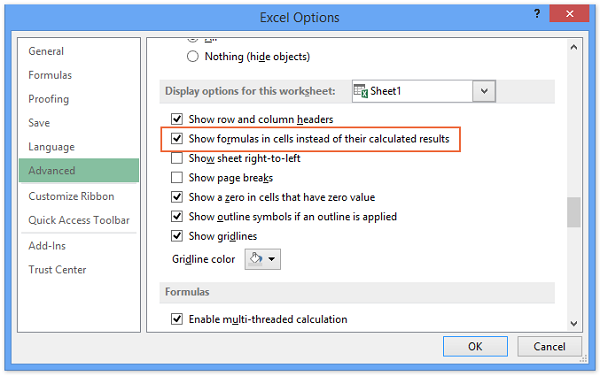Screen dimensions: 600x376
Task: Click the vertical scrollbar thumb
Action: tap(574, 212)
